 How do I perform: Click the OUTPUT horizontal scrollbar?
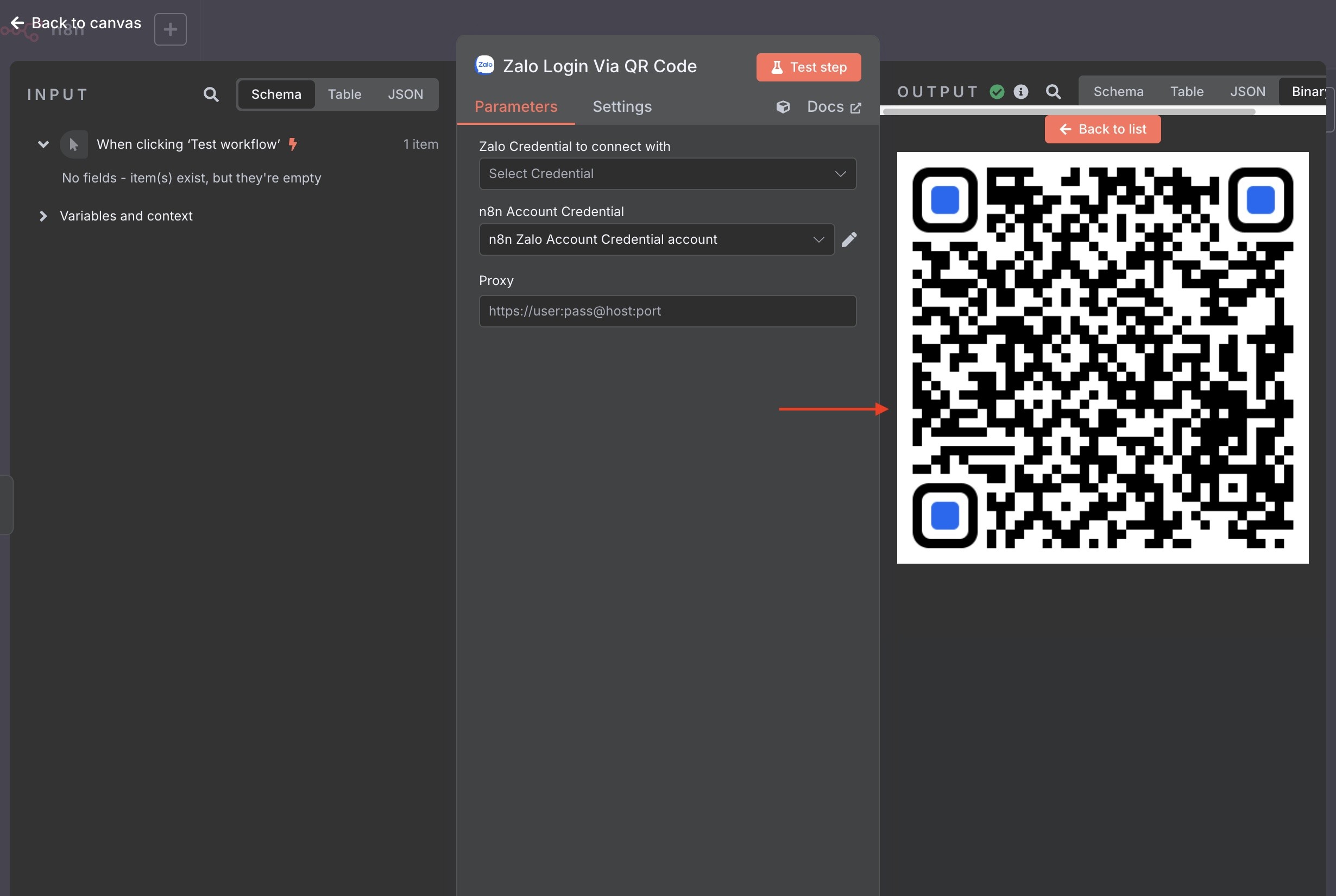(1069, 112)
